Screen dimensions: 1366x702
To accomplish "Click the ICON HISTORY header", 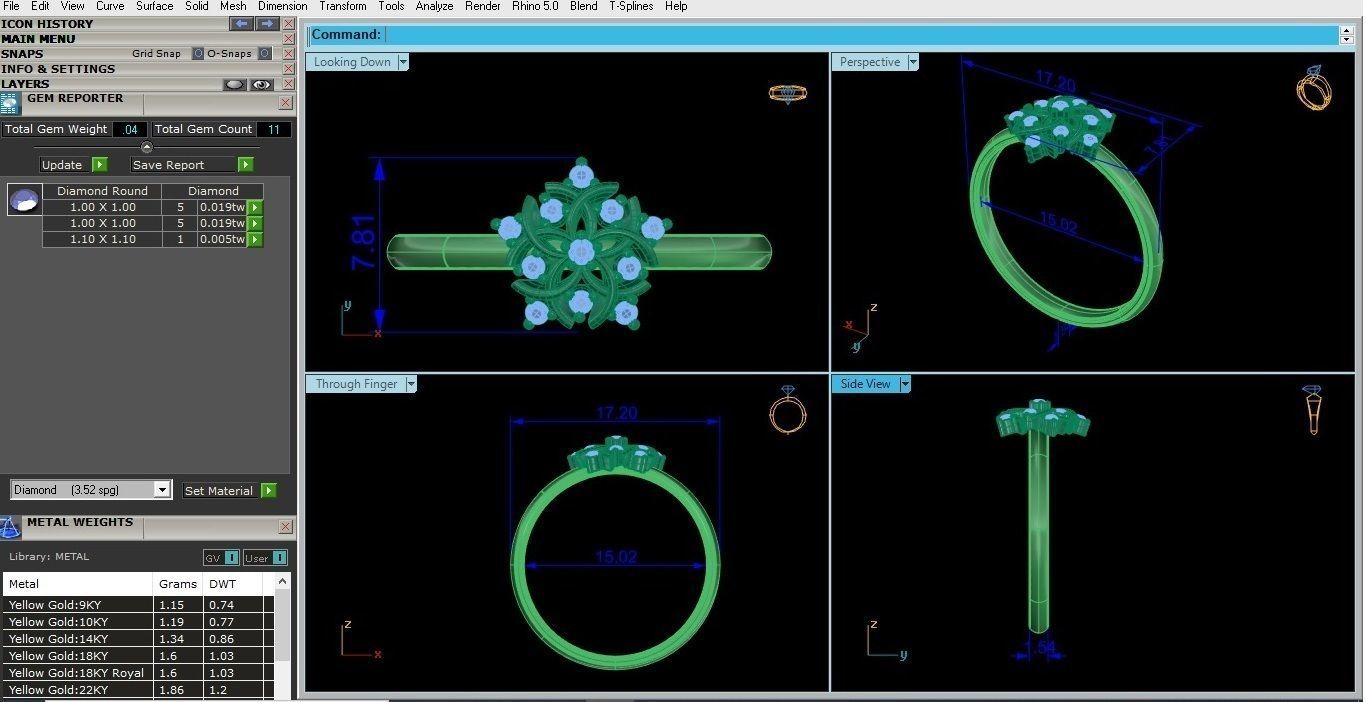I will (47, 24).
